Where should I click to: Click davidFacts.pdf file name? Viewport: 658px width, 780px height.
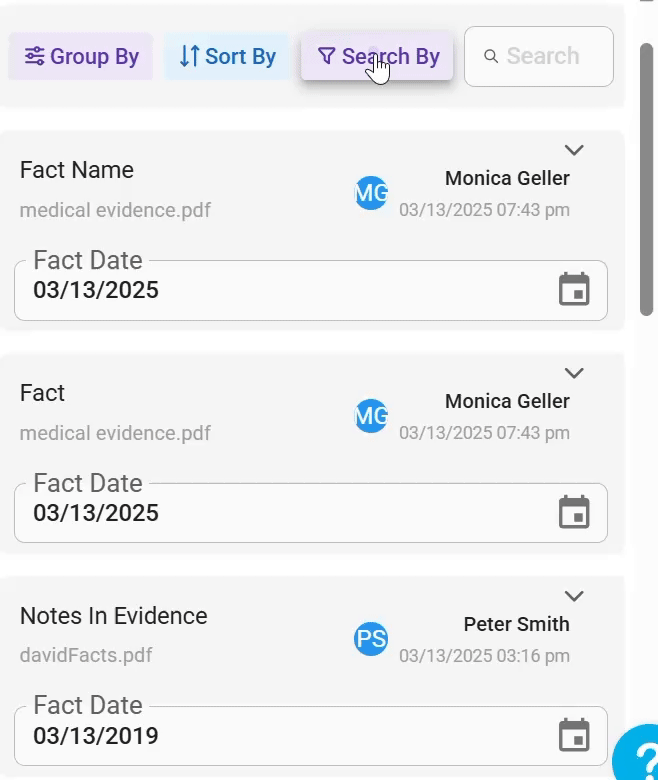coord(86,655)
